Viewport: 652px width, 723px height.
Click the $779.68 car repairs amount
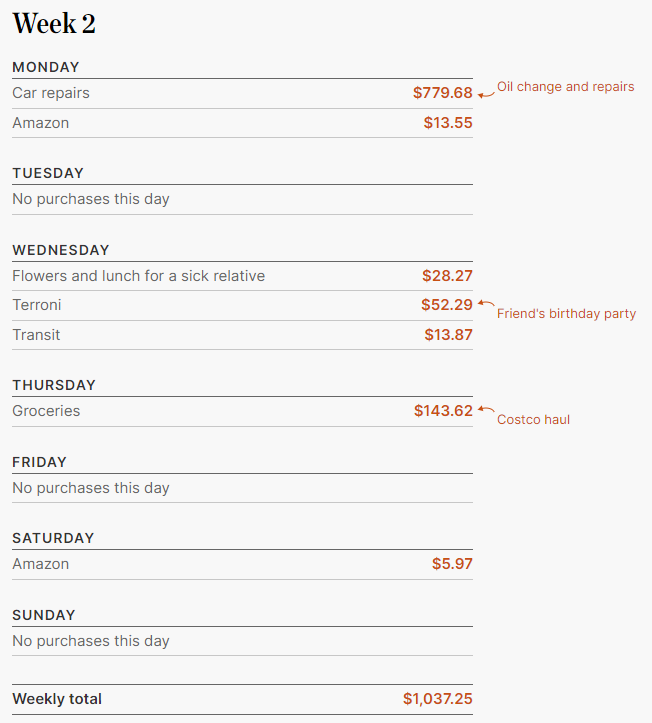tap(442, 93)
